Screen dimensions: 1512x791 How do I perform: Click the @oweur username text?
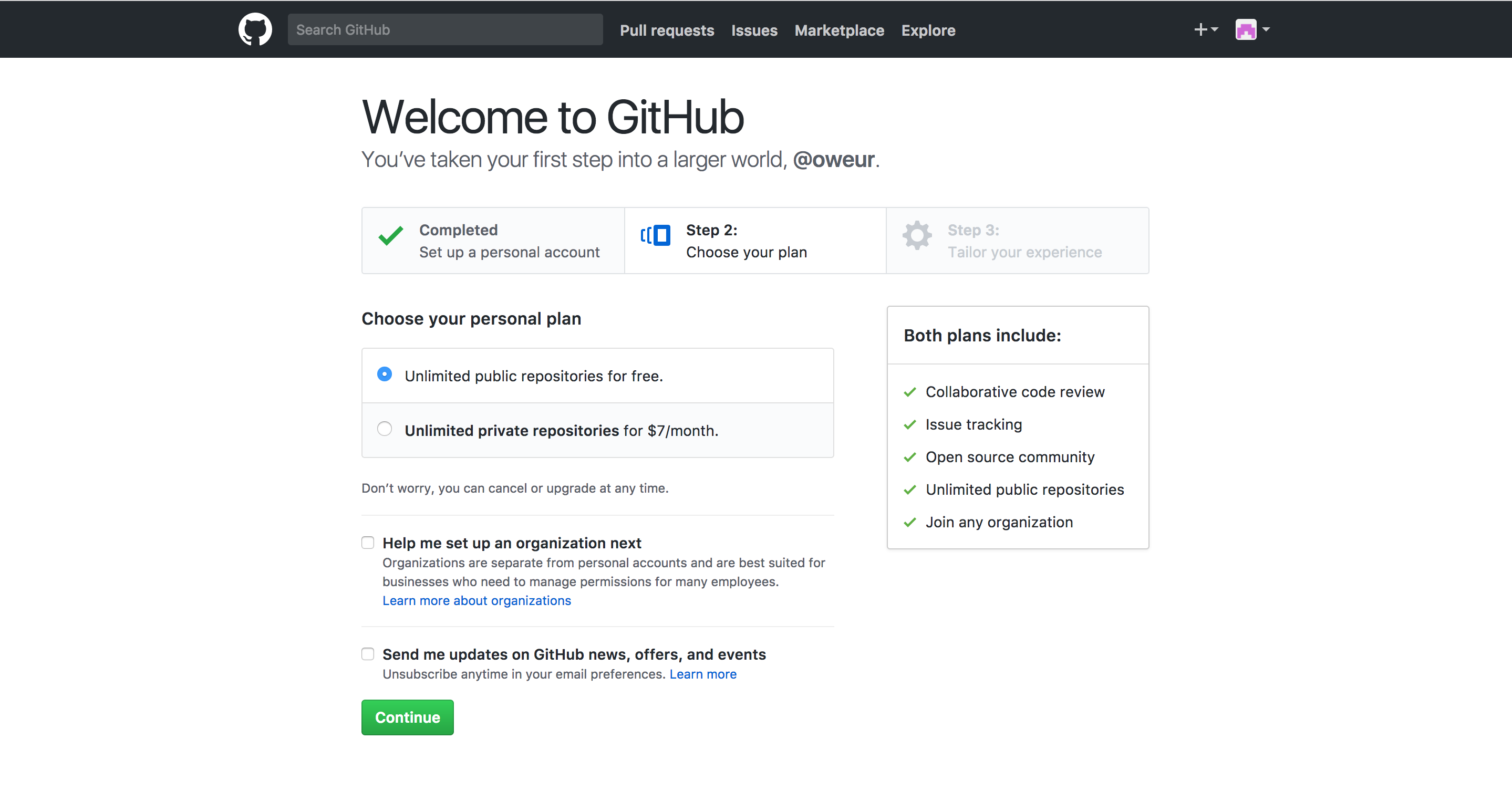[833, 160]
